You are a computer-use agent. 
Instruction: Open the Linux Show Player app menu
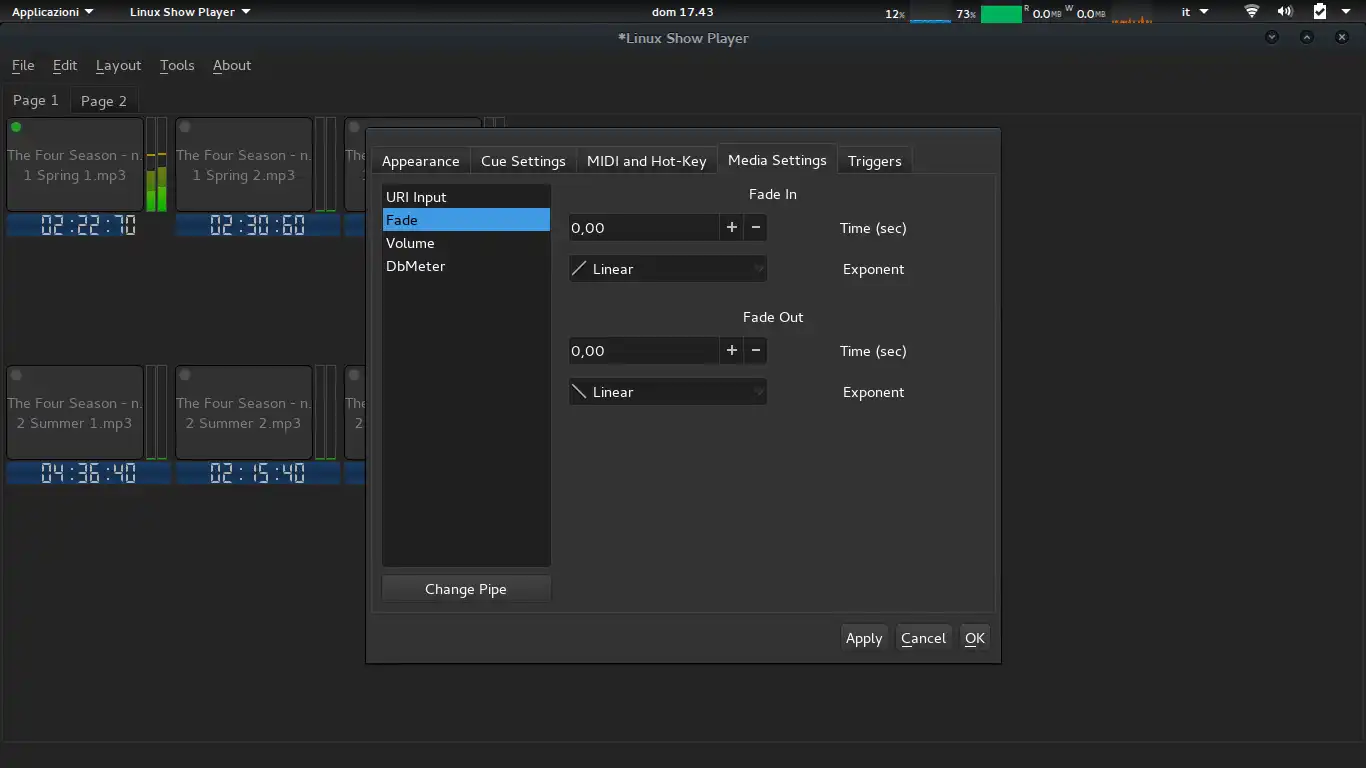point(190,12)
